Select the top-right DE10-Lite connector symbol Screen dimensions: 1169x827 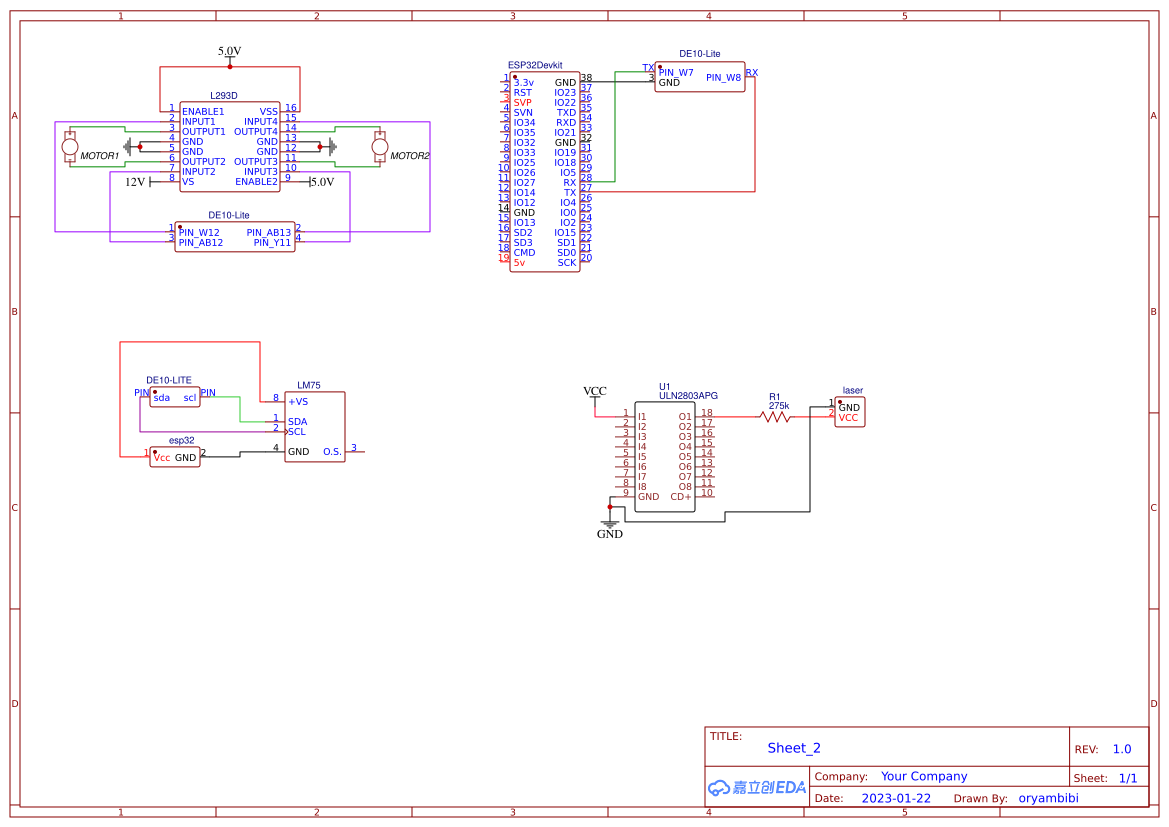click(698, 74)
